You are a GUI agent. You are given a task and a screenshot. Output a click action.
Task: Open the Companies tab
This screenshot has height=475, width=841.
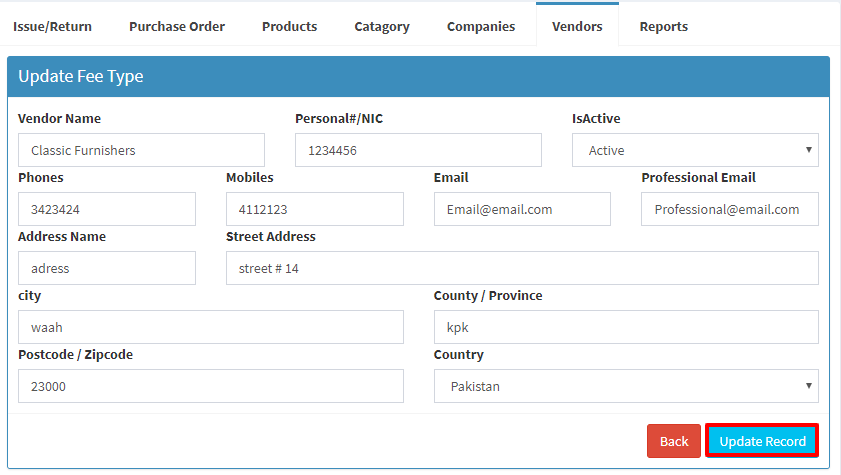(x=481, y=26)
